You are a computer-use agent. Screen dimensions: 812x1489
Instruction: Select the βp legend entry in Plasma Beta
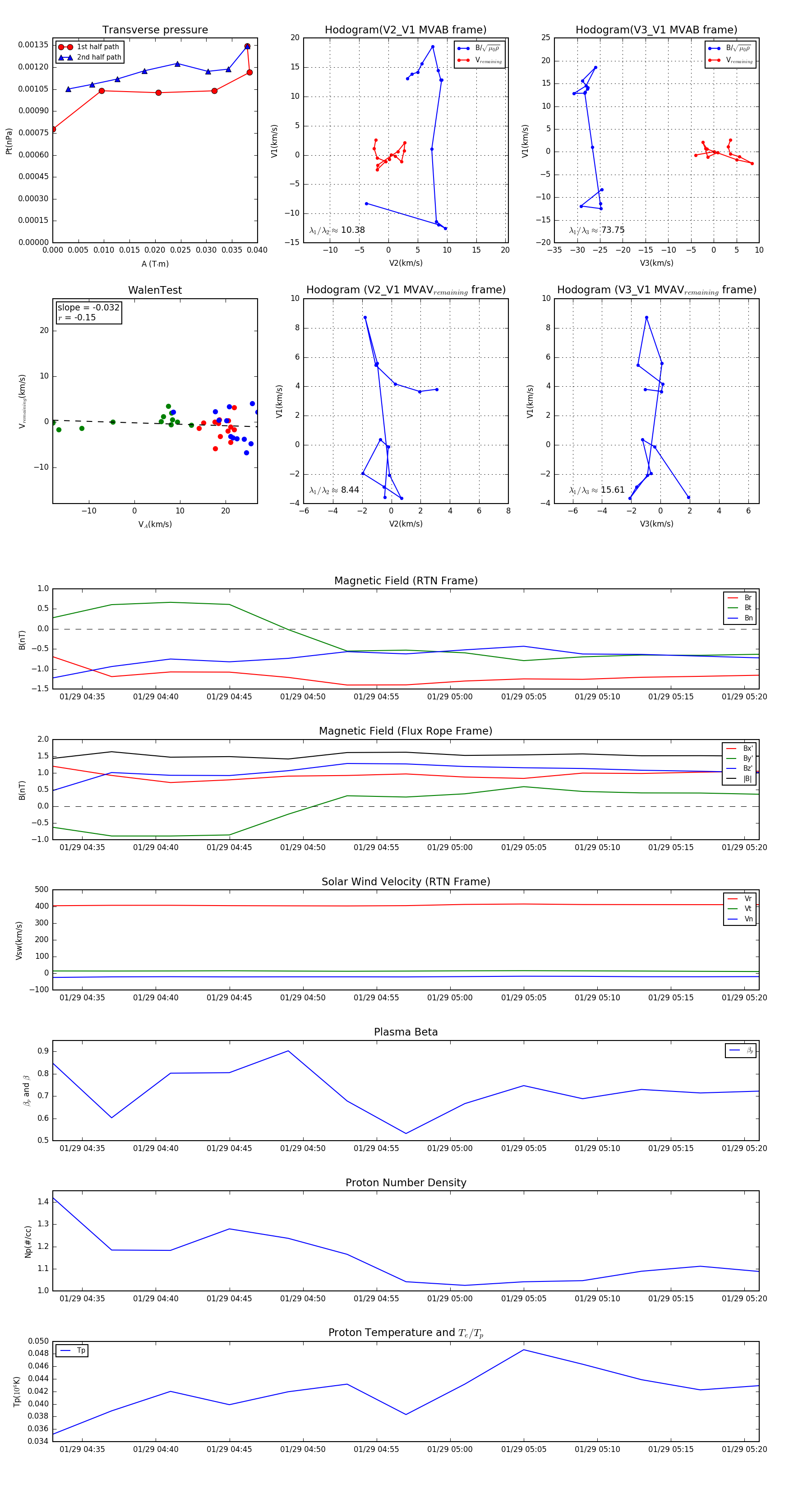tap(741, 1050)
